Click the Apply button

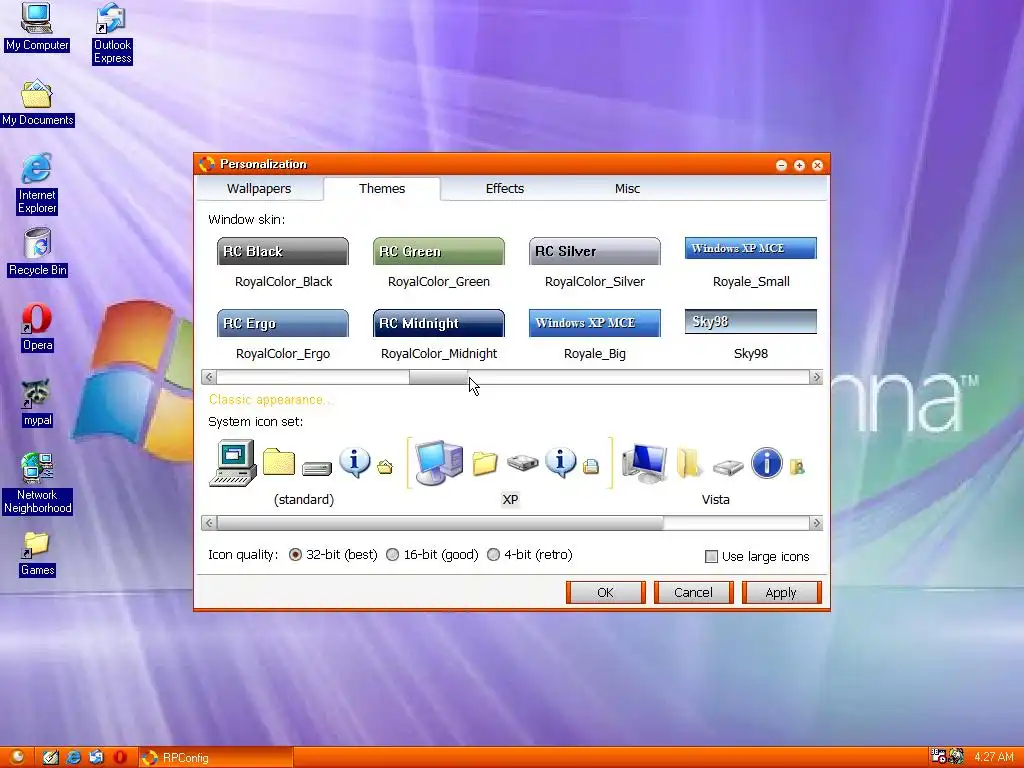781,592
